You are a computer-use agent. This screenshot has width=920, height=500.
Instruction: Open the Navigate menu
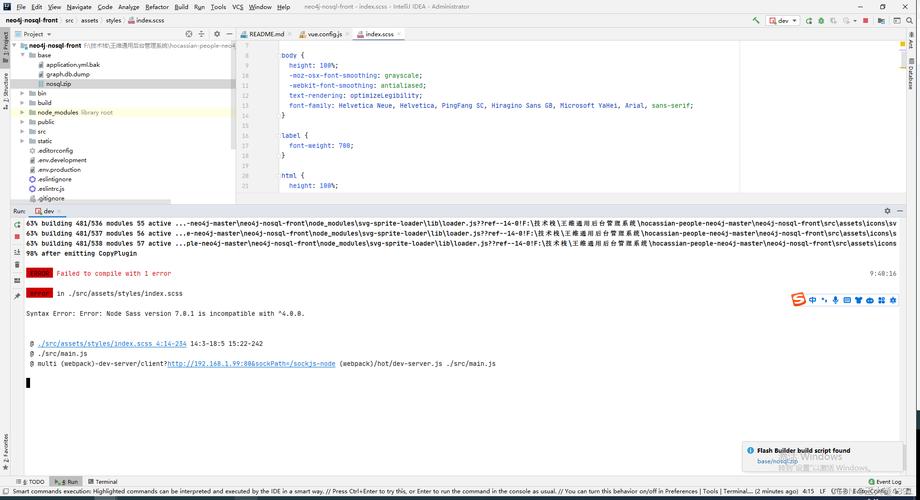(79, 7)
